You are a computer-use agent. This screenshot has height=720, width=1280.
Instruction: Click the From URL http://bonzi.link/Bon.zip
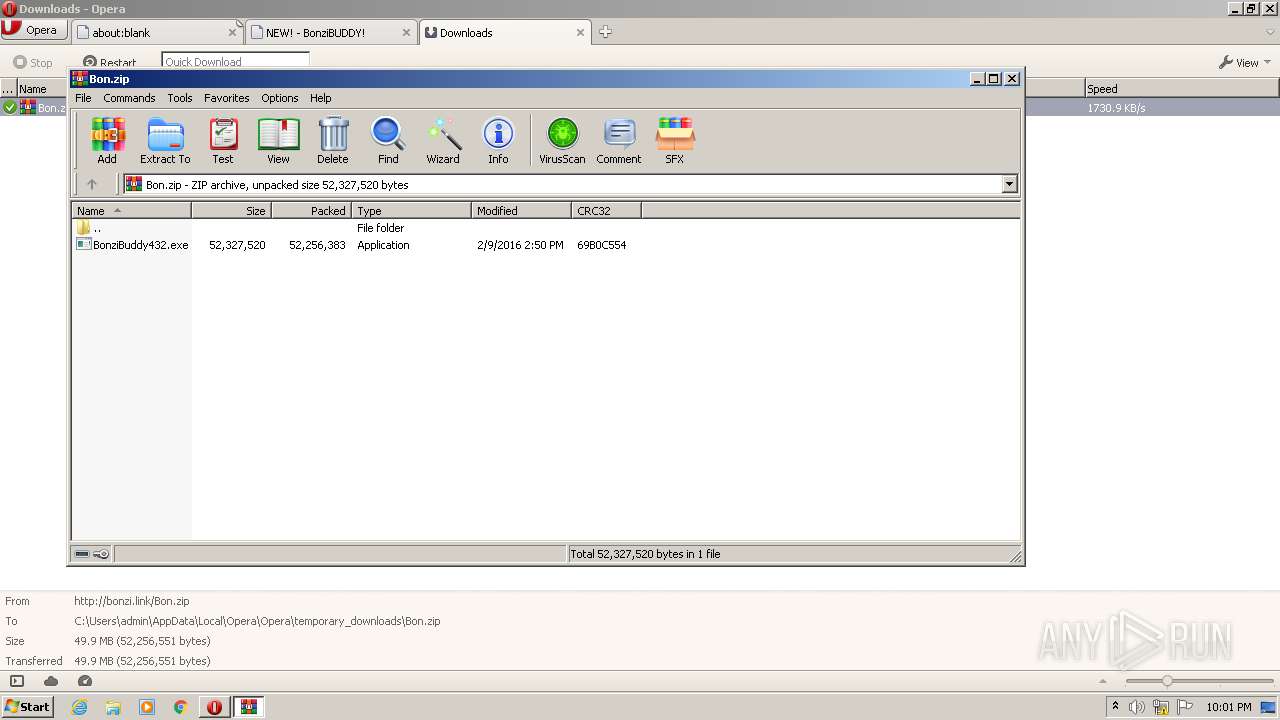(132, 601)
